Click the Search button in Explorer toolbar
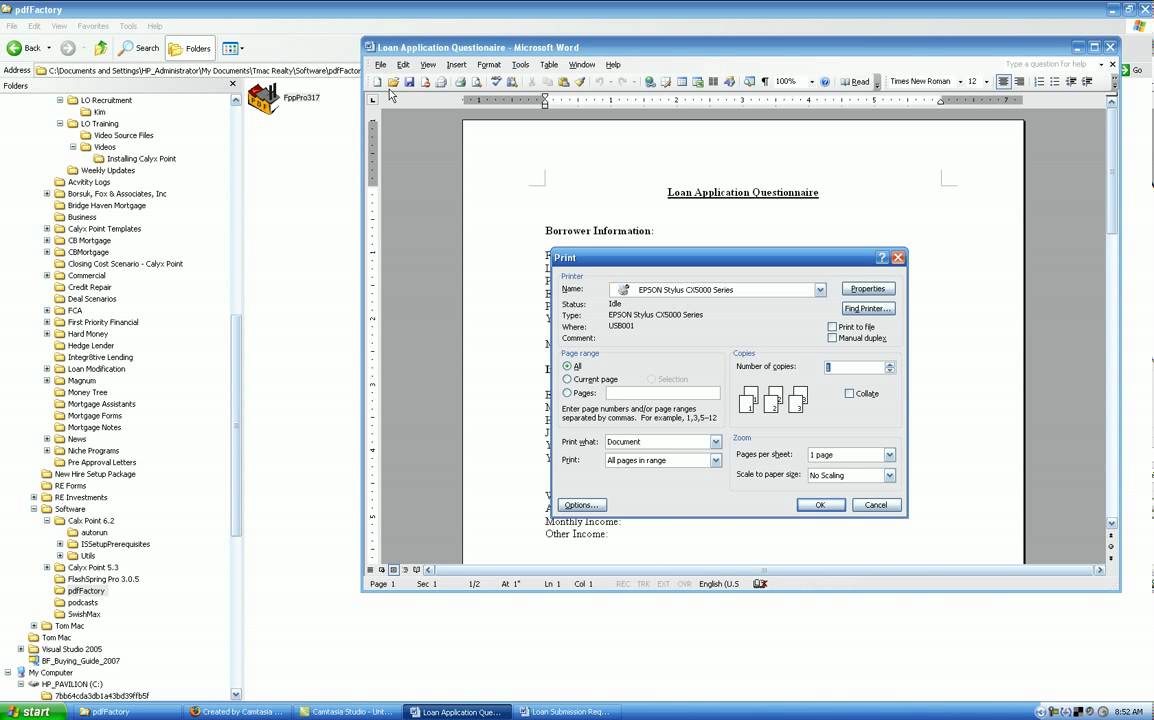This screenshot has height=720, width=1154. pyautogui.click(x=139, y=48)
